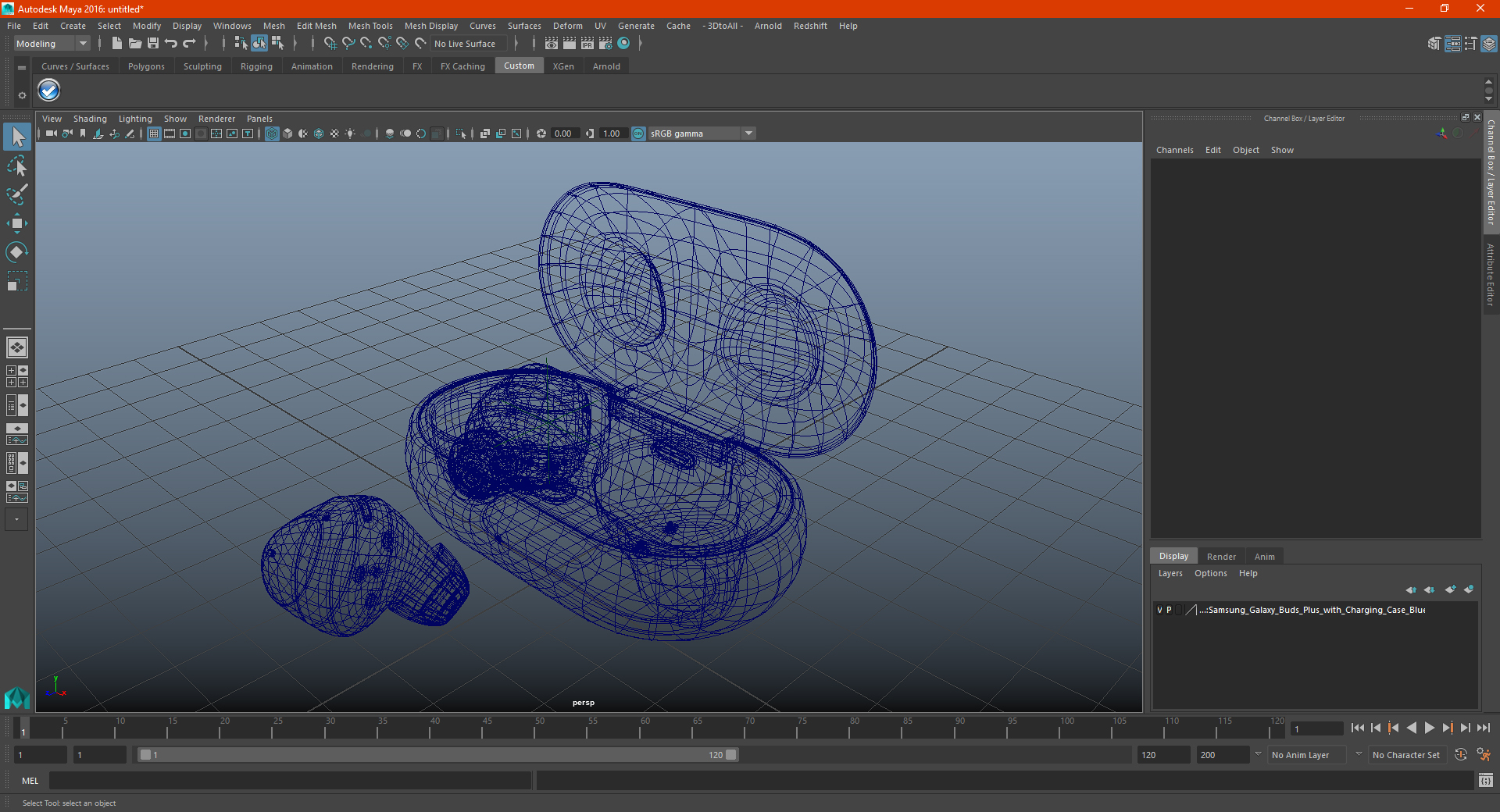Activate the Rotate tool

coord(17,251)
